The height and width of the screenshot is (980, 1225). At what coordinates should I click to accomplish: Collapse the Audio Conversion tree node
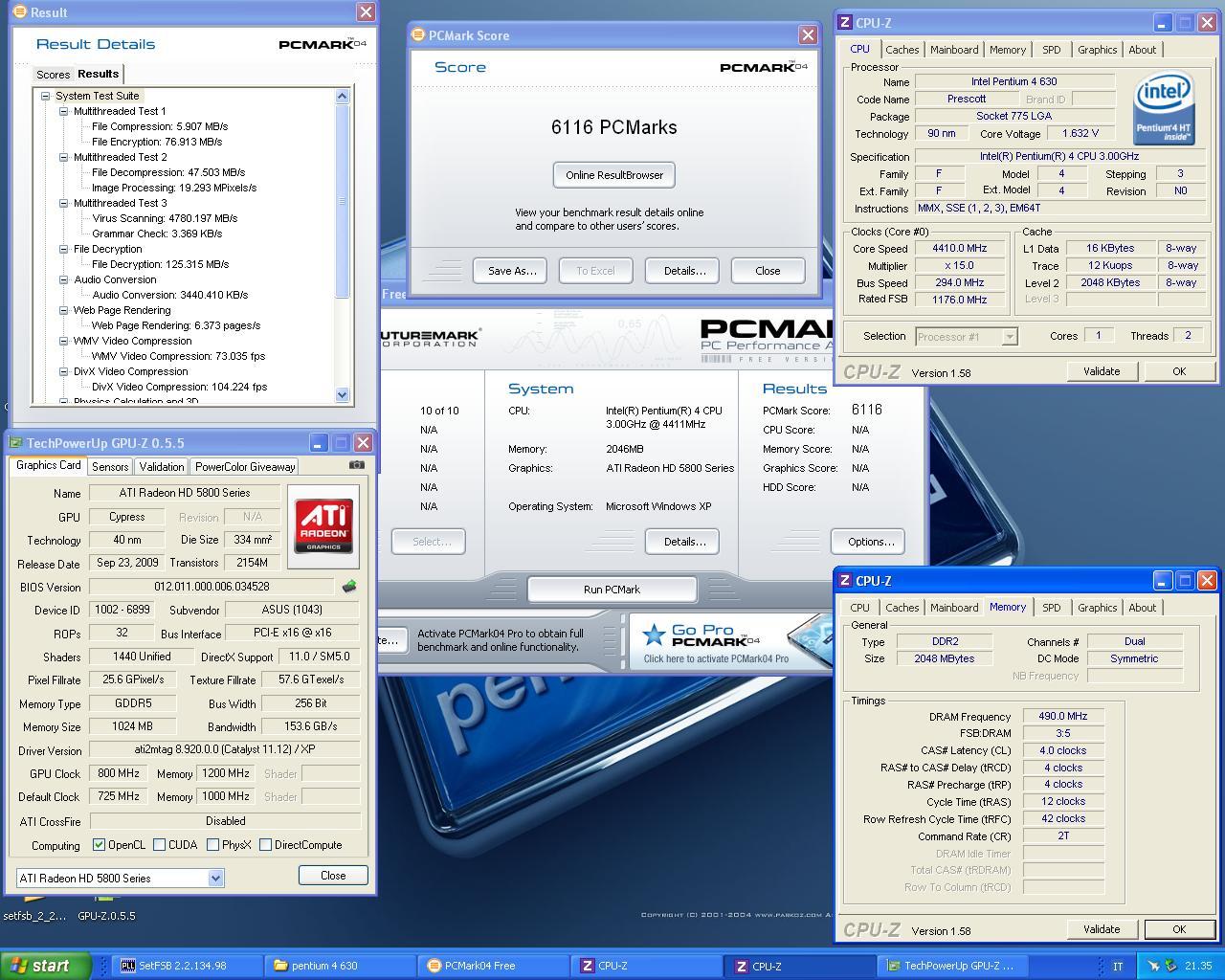coord(64,279)
